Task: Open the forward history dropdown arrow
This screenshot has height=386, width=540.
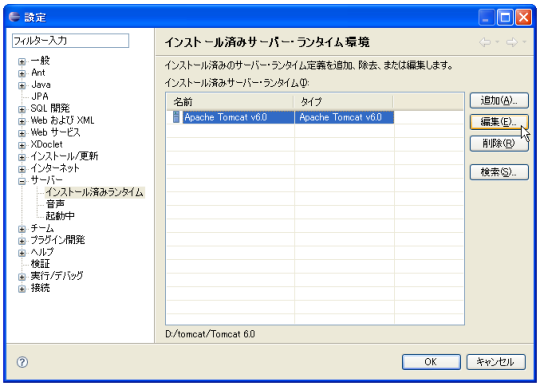Action: pyautogui.click(x=524, y=42)
